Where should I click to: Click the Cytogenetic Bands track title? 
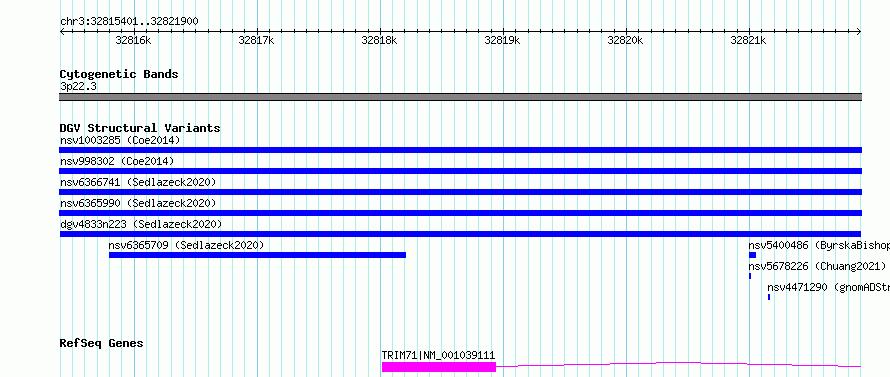tap(119, 74)
